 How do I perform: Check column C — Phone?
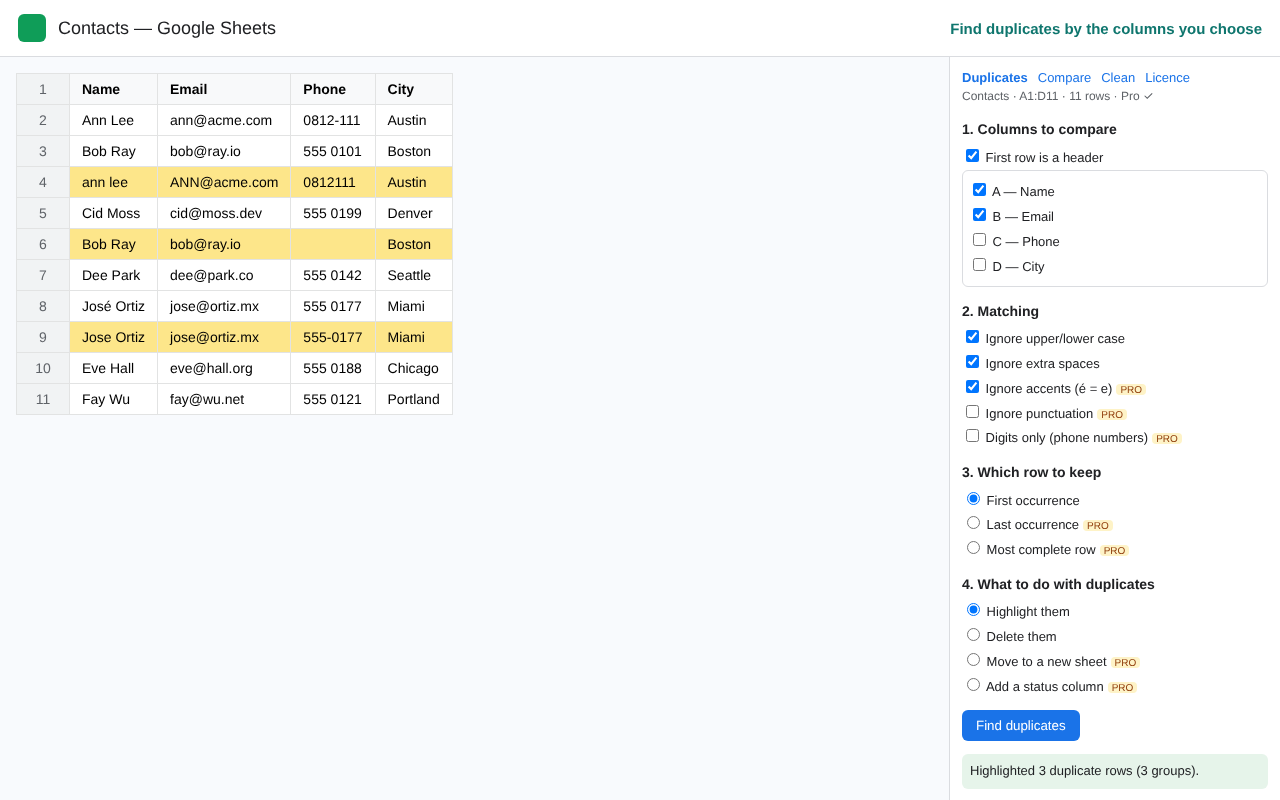click(x=979, y=240)
